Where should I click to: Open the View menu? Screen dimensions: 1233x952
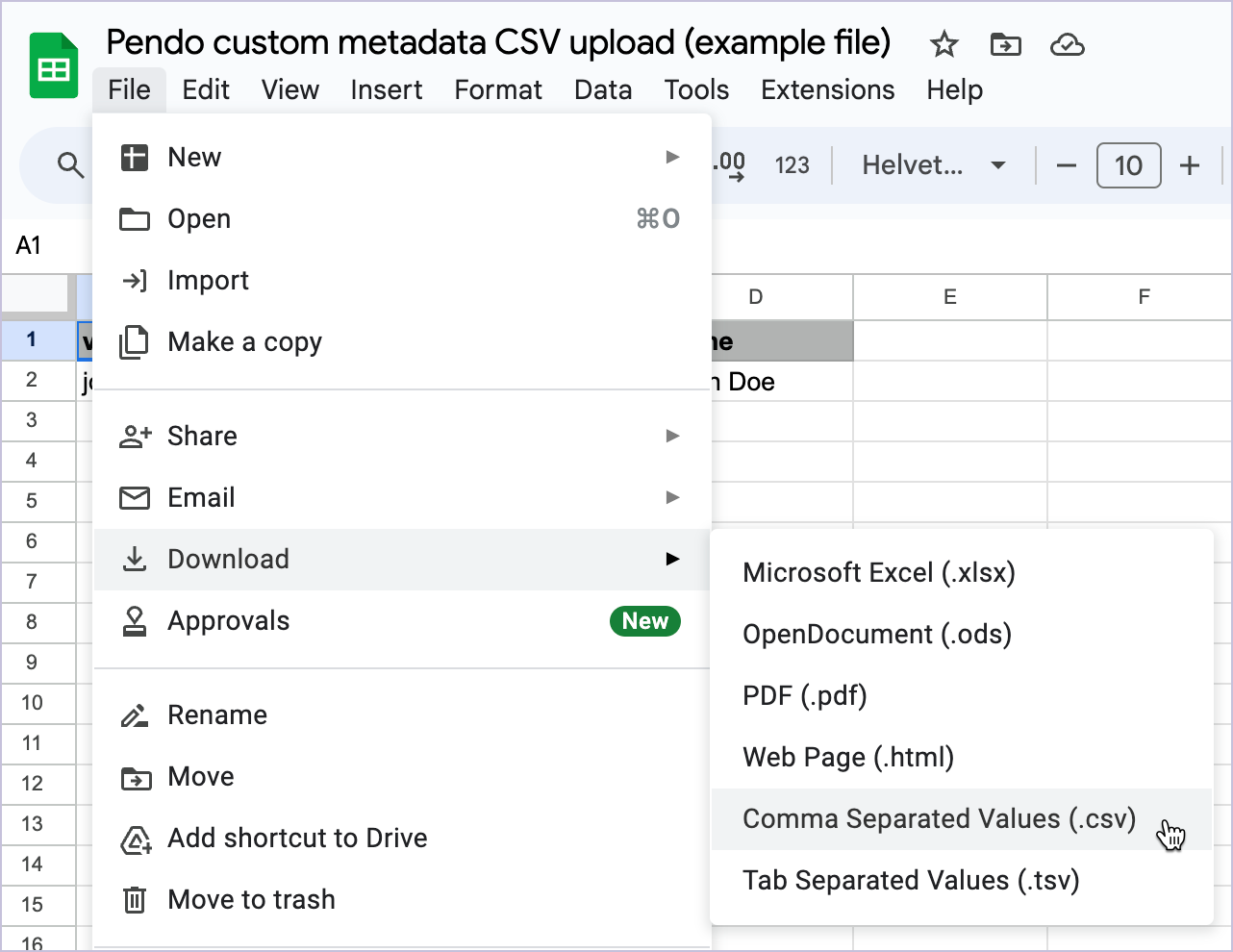(290, 90)
